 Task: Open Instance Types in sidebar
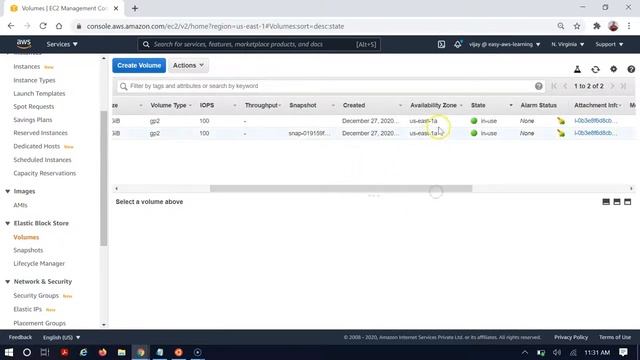(x=34, y=80)
